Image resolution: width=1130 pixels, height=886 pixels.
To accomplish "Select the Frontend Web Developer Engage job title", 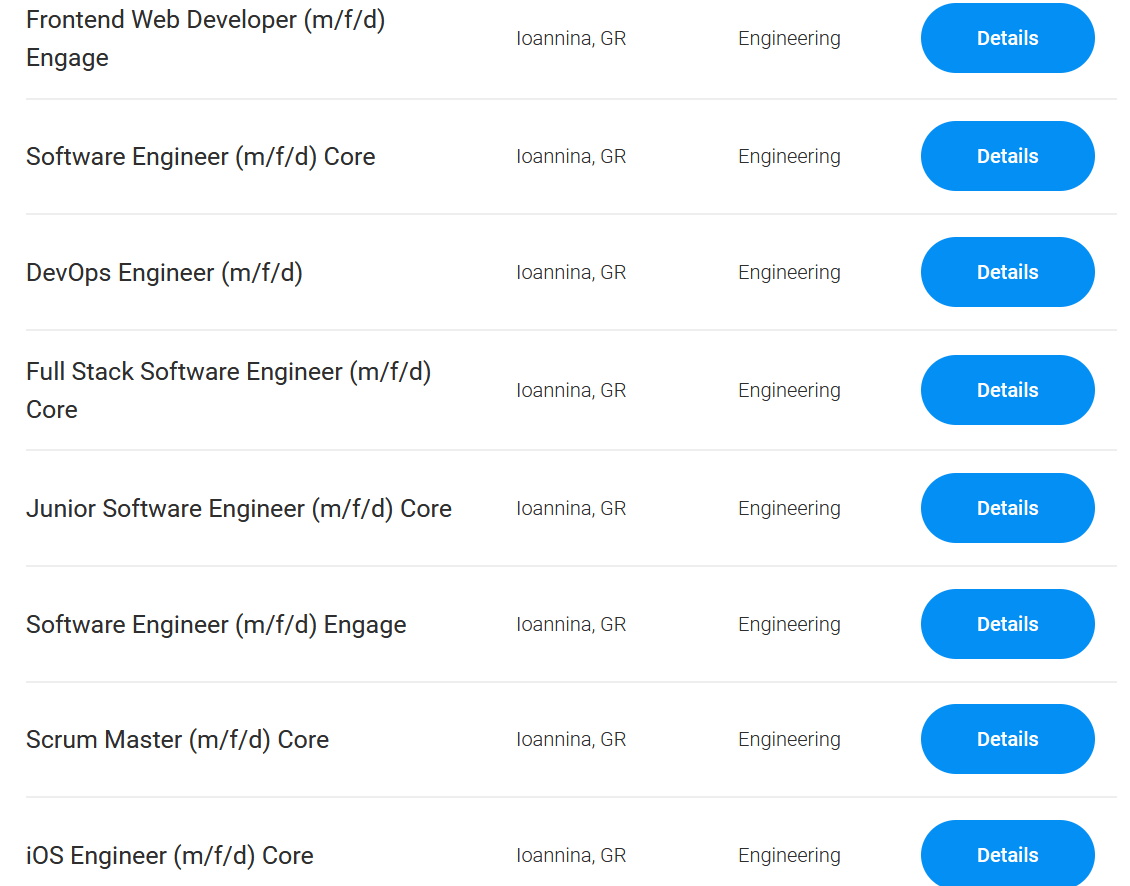I will [x=205, y=38].
